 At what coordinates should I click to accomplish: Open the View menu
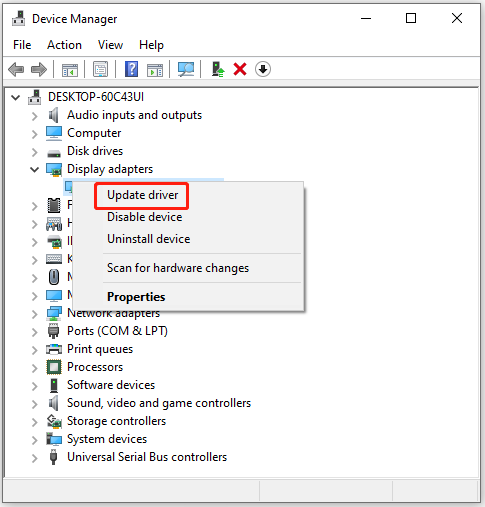(110, 45)
